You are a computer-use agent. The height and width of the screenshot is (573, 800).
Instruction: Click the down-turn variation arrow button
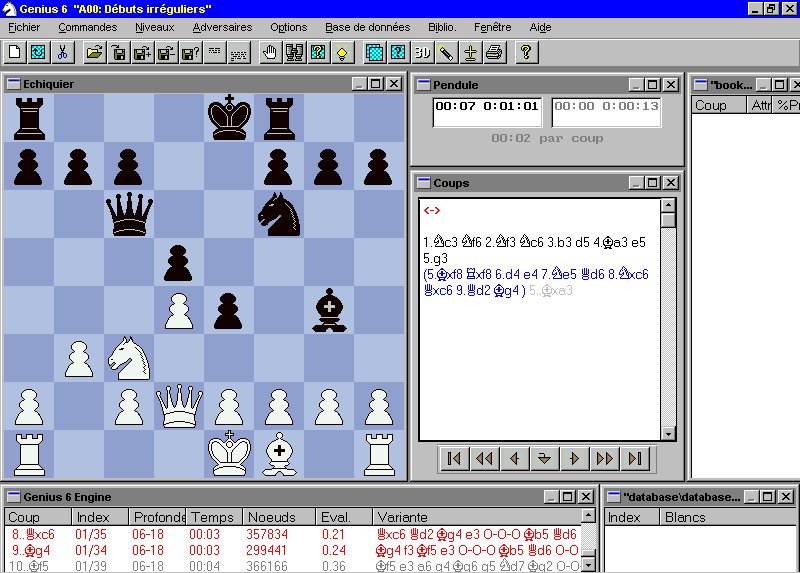(x=544, y=458)
